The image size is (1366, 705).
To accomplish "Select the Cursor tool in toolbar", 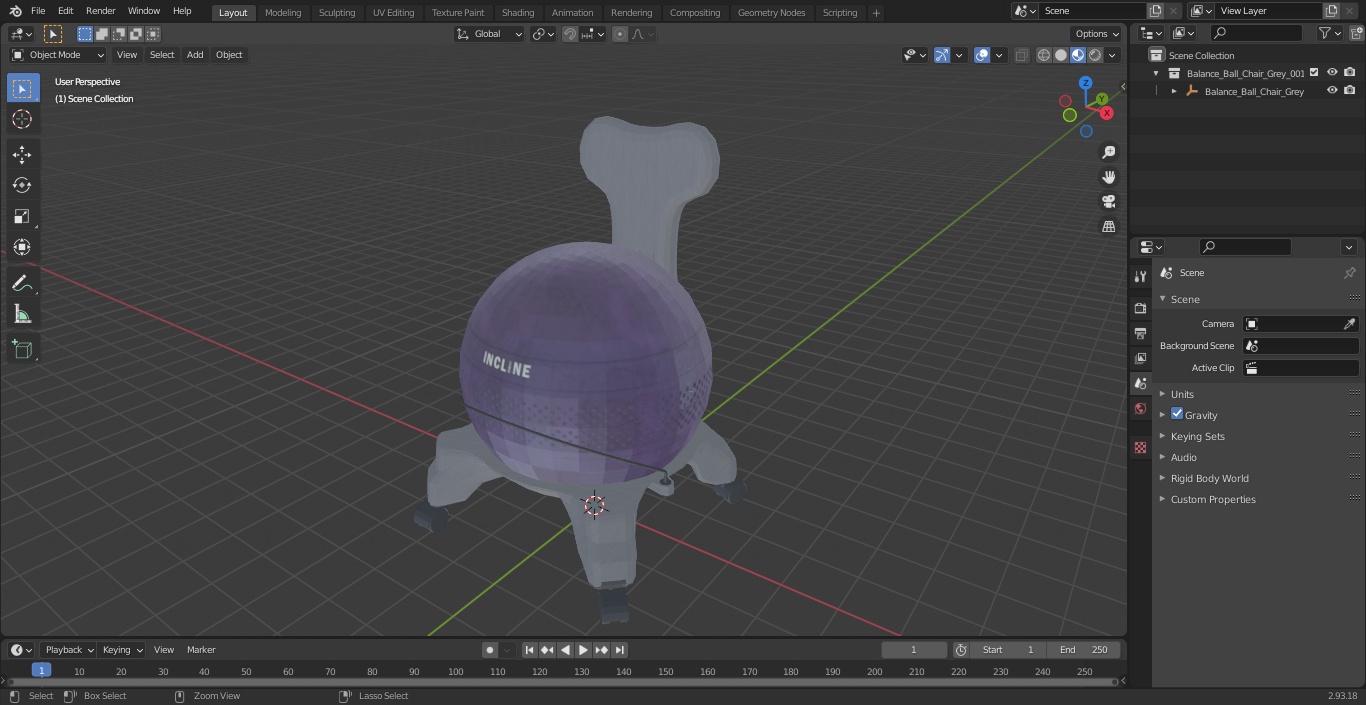I will pyautogui.click(x=22, y=119).
